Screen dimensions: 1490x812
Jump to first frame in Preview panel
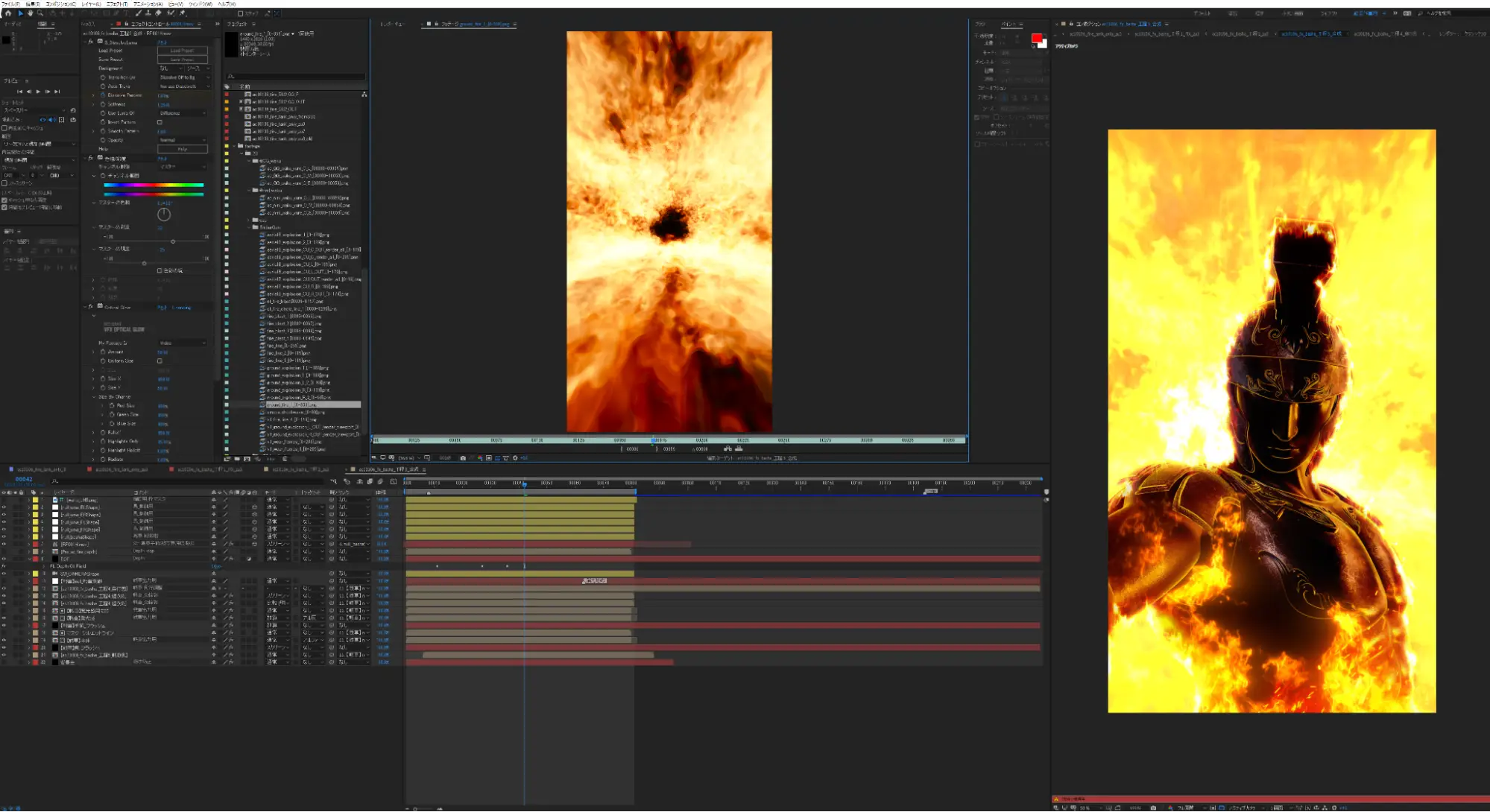coord(19,92)
